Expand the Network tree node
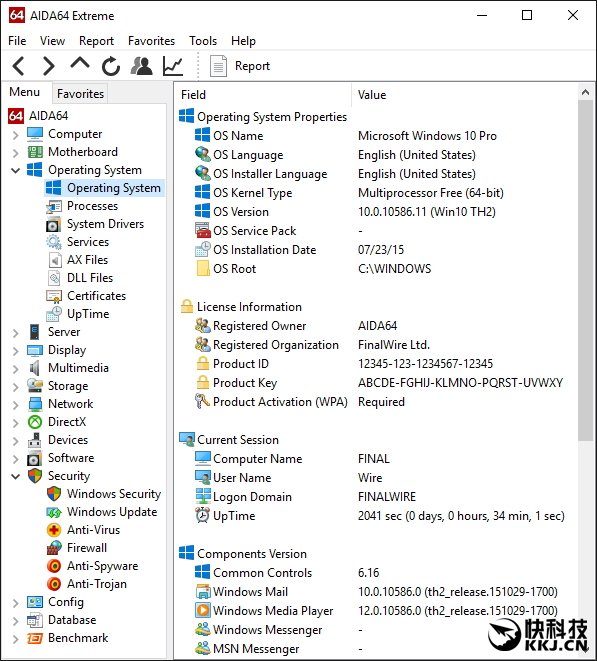The image size is (597, 661). [16, 405]
